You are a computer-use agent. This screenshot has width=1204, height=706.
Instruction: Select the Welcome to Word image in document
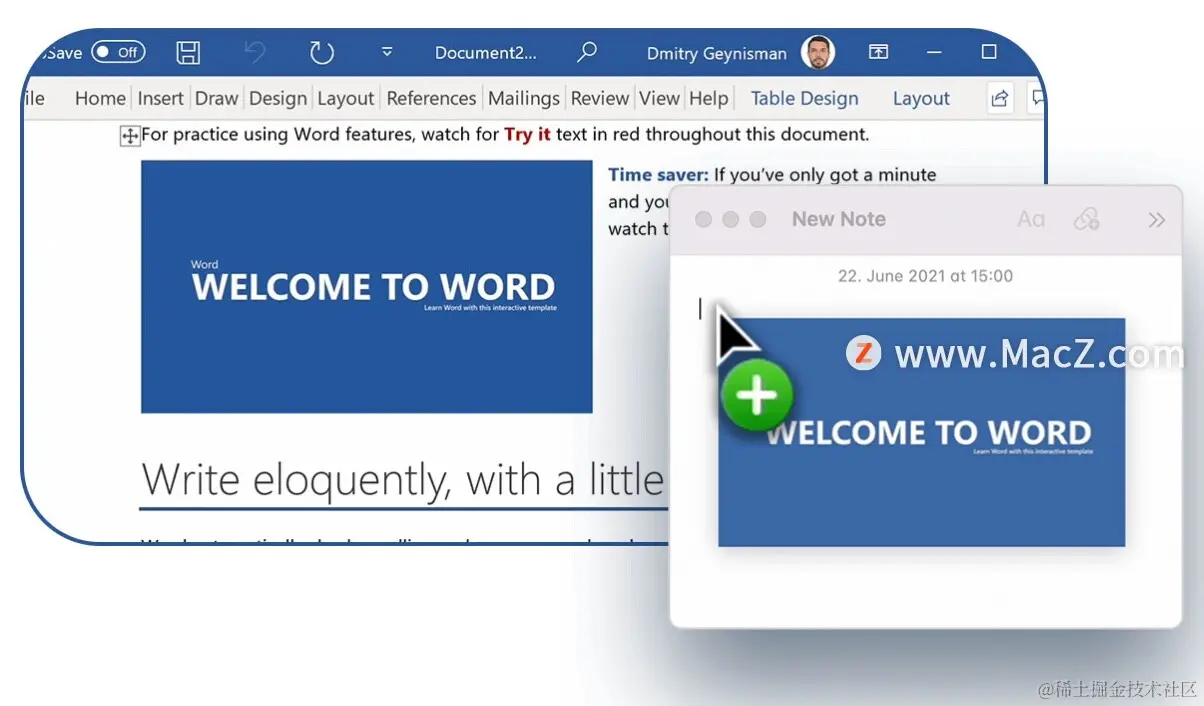[366, 286]
